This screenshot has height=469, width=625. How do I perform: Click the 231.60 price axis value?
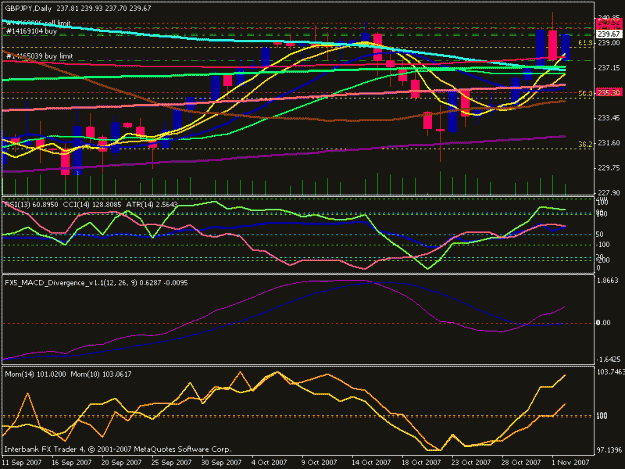click(609, 143)
